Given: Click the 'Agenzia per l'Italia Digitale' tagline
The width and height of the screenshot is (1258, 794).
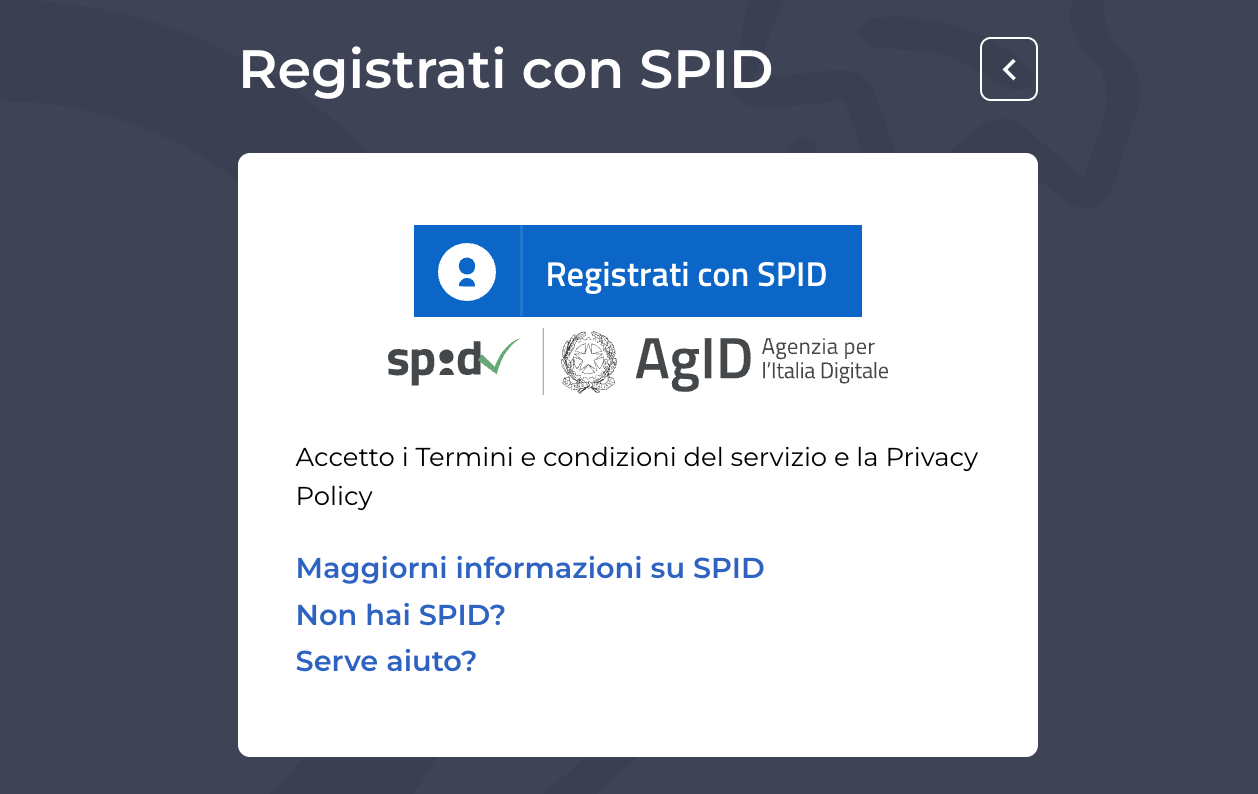Looking at the screenshot, I should [824, 360].
